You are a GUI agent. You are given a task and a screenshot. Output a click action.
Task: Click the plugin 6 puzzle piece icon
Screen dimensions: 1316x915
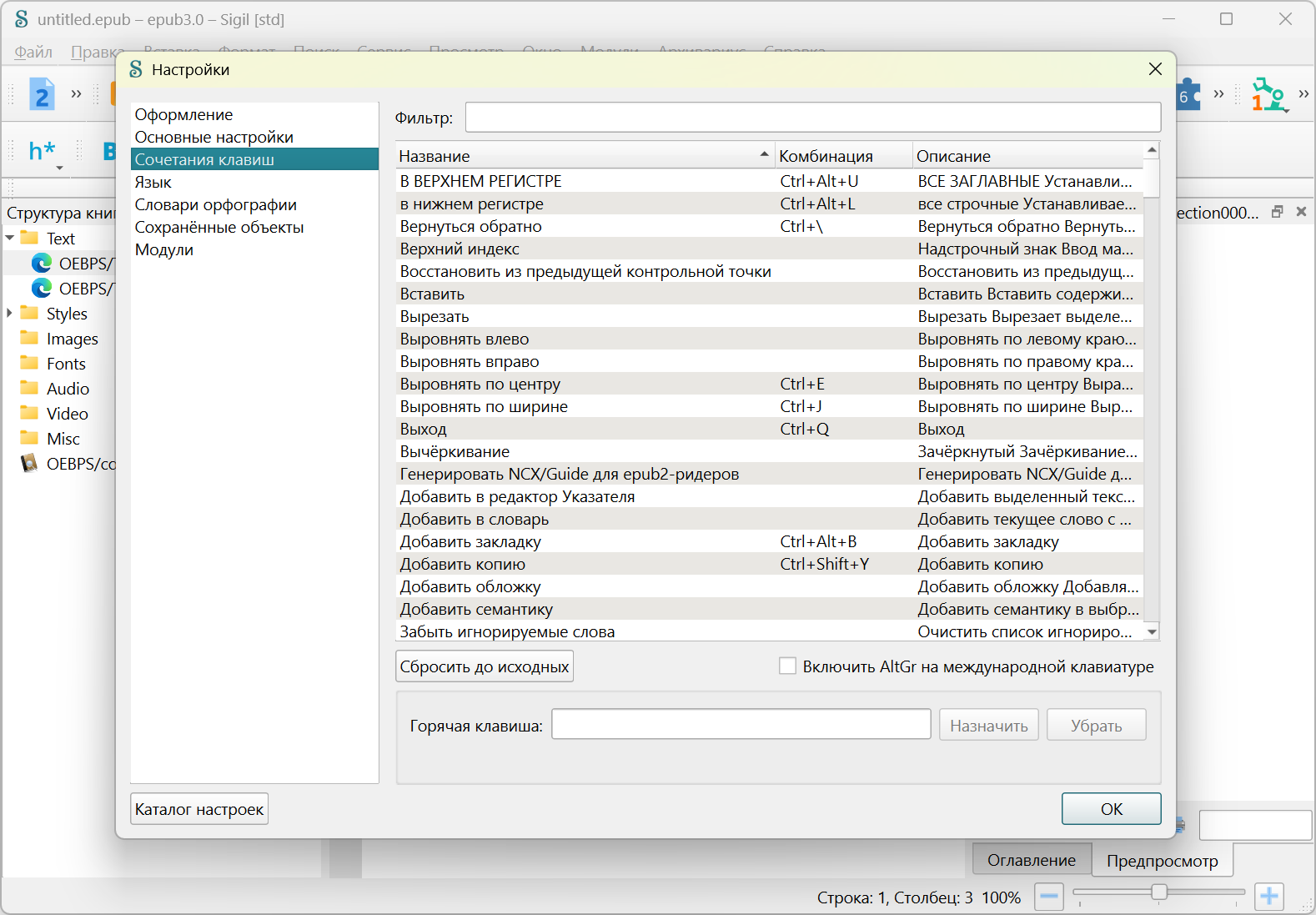click(x=1188, y=96)
